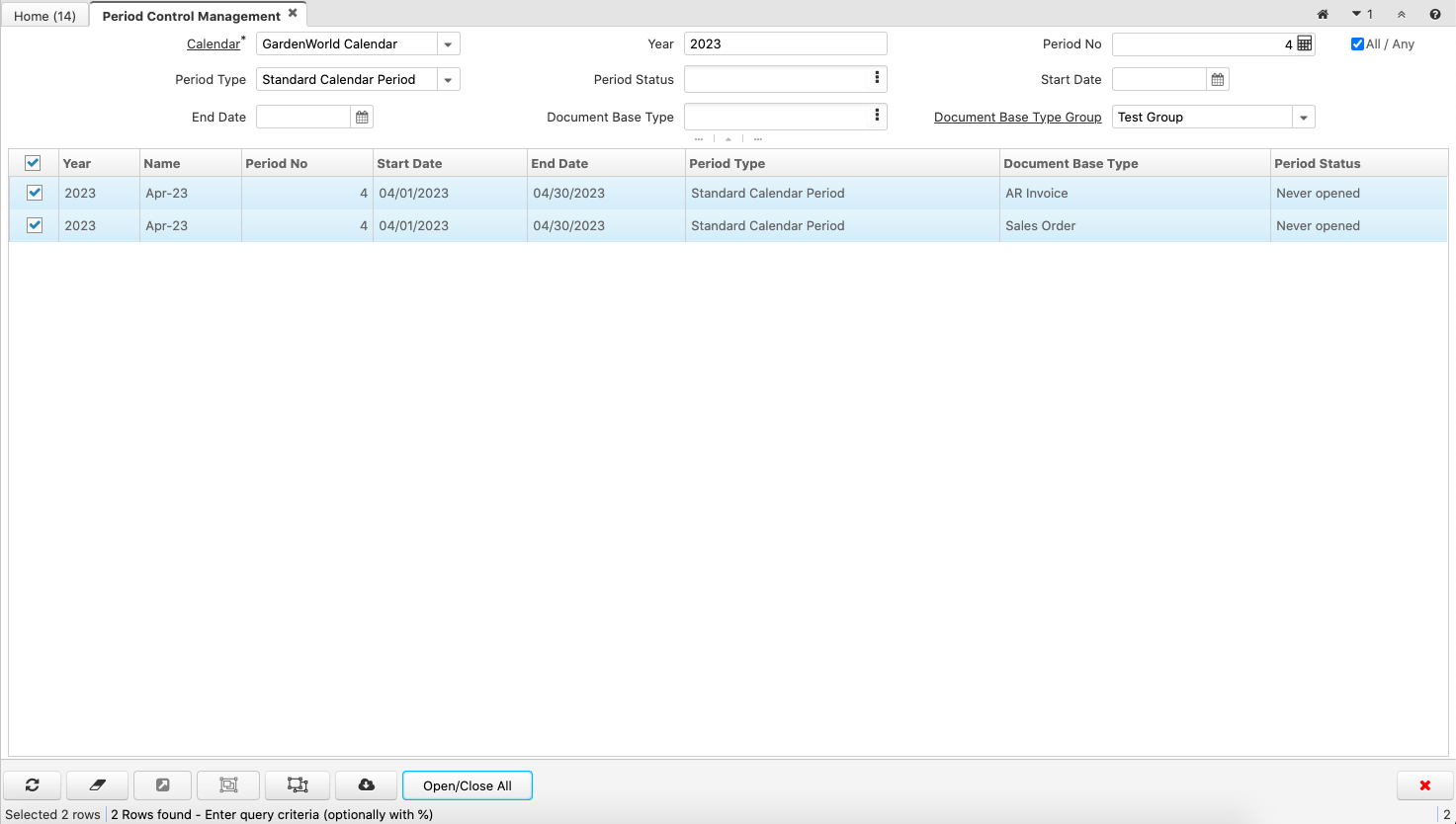Go to the Home screen via house icon
Viewport: 1456px width, 824px height.
coord(1323,14)
